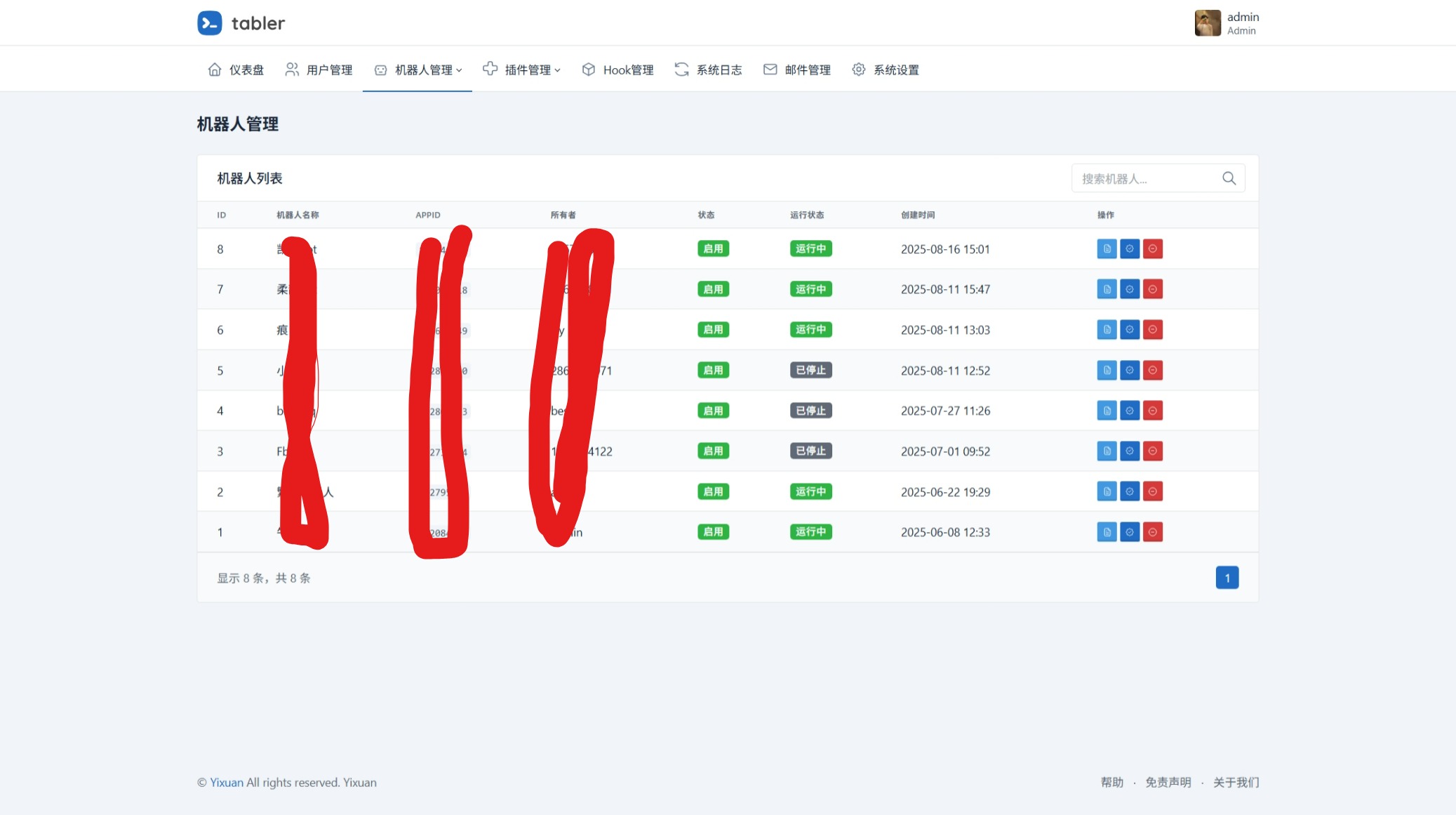Click verify badge icon for robot ID 3
The height and width of the screenshot is (815, 1456).
[x=1130, y=451]
